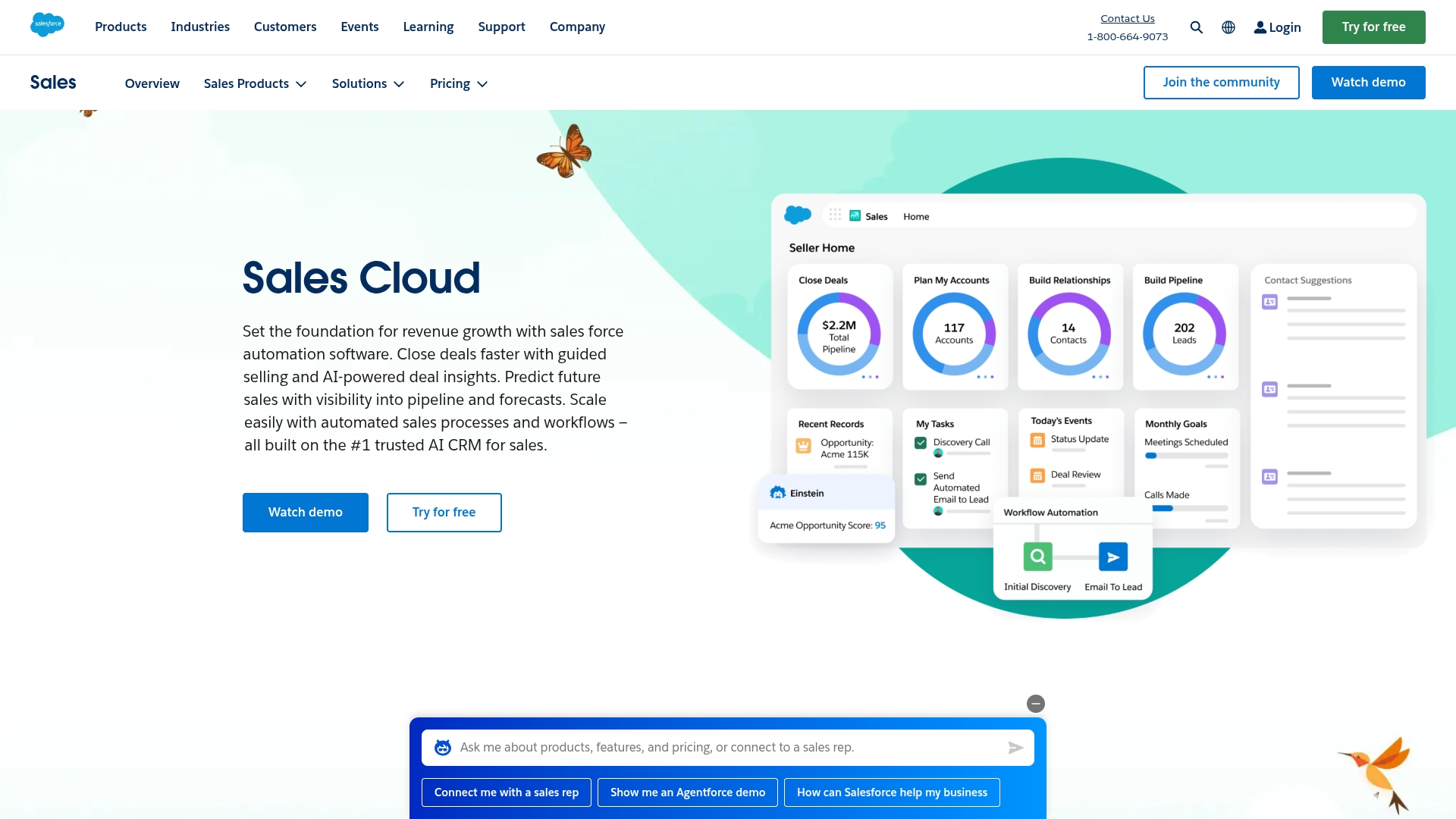
Task: Select the globe language icon
Action: pyautogui.click(x=1228, y=27)
